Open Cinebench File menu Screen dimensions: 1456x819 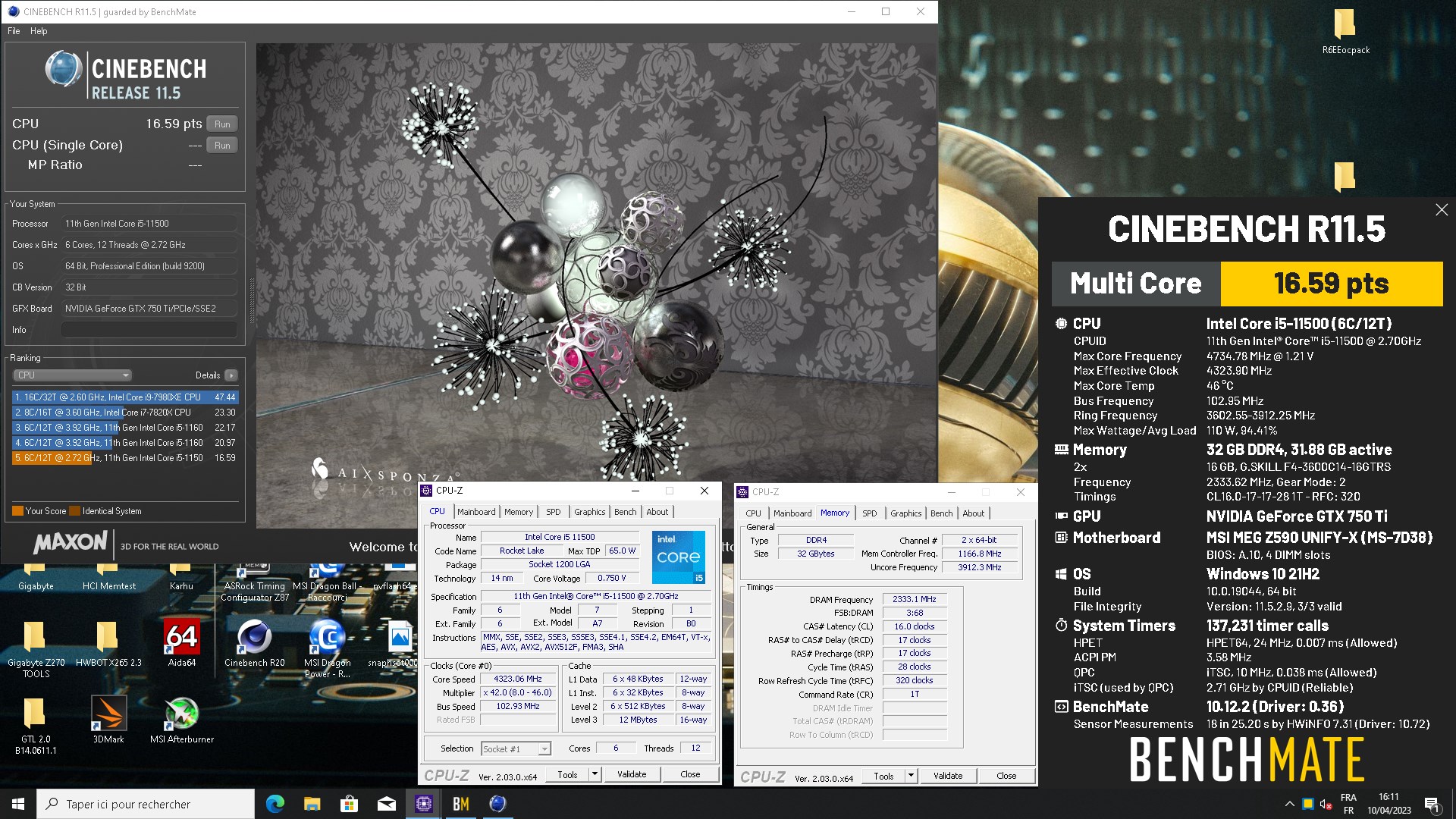point(14,31)
